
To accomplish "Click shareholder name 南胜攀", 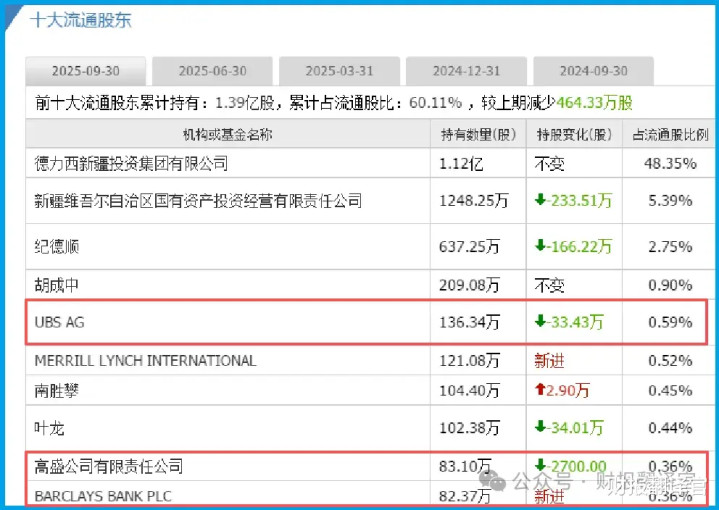I will click(x=57, y=391).
